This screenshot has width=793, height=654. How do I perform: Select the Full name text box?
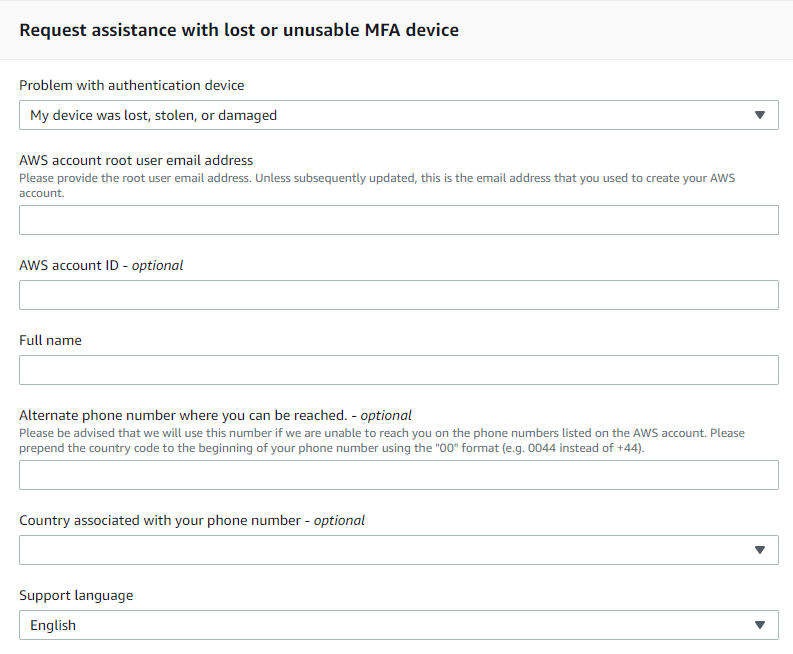[398, 370]
